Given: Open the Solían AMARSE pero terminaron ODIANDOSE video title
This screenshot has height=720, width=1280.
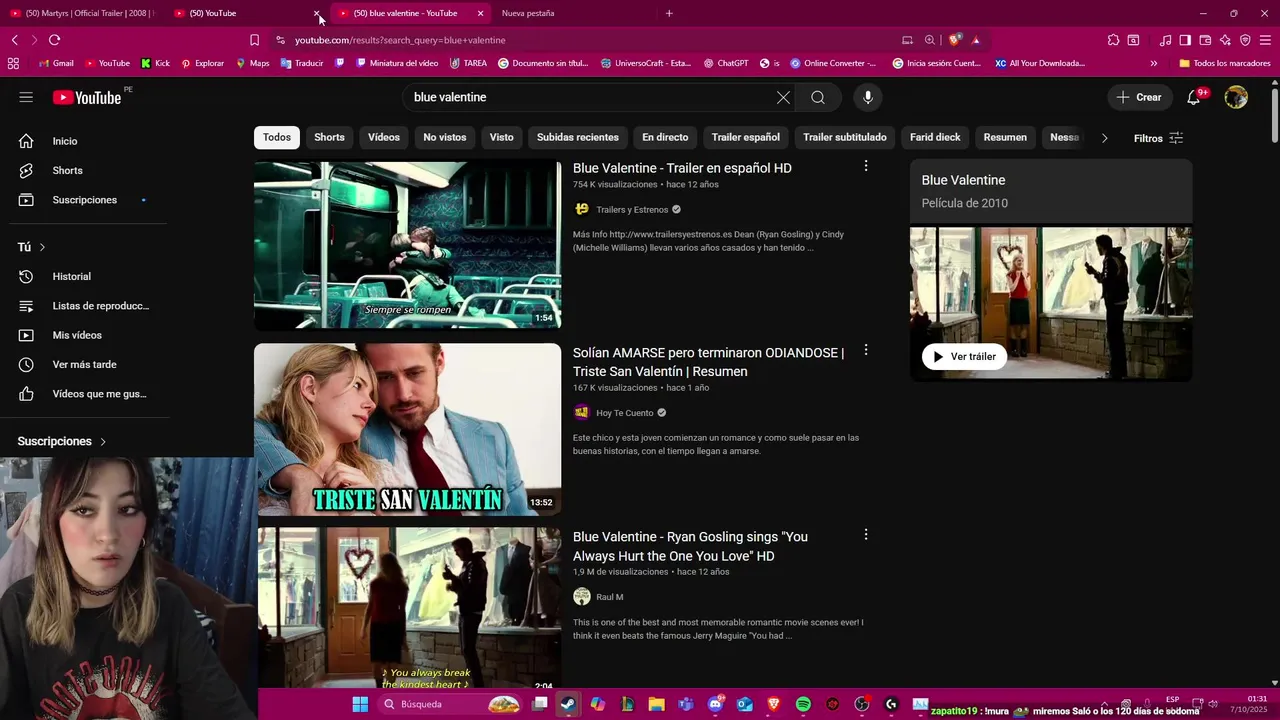Looking at the screenshot, I should tap(708, 362).
